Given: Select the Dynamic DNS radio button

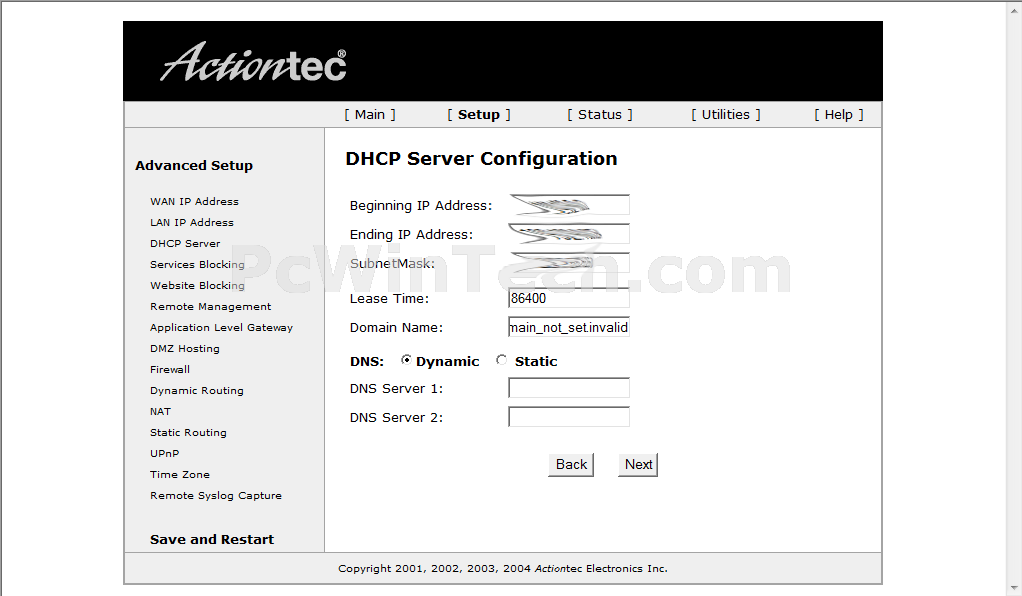Looking at the screenshot, I should click(406, 360).
